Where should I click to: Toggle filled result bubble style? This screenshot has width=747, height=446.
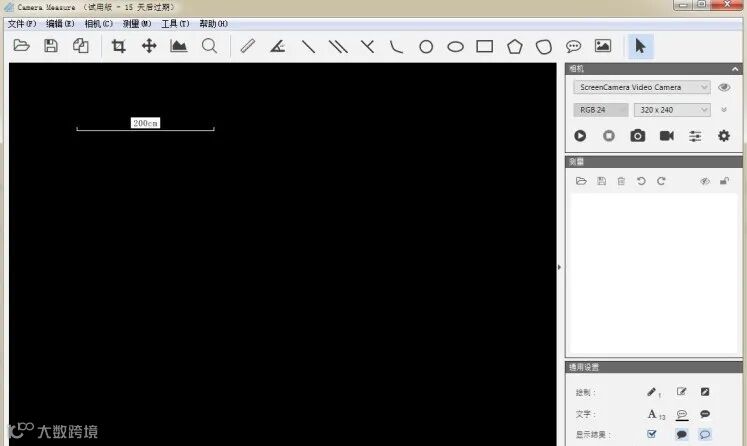(682, 434)
